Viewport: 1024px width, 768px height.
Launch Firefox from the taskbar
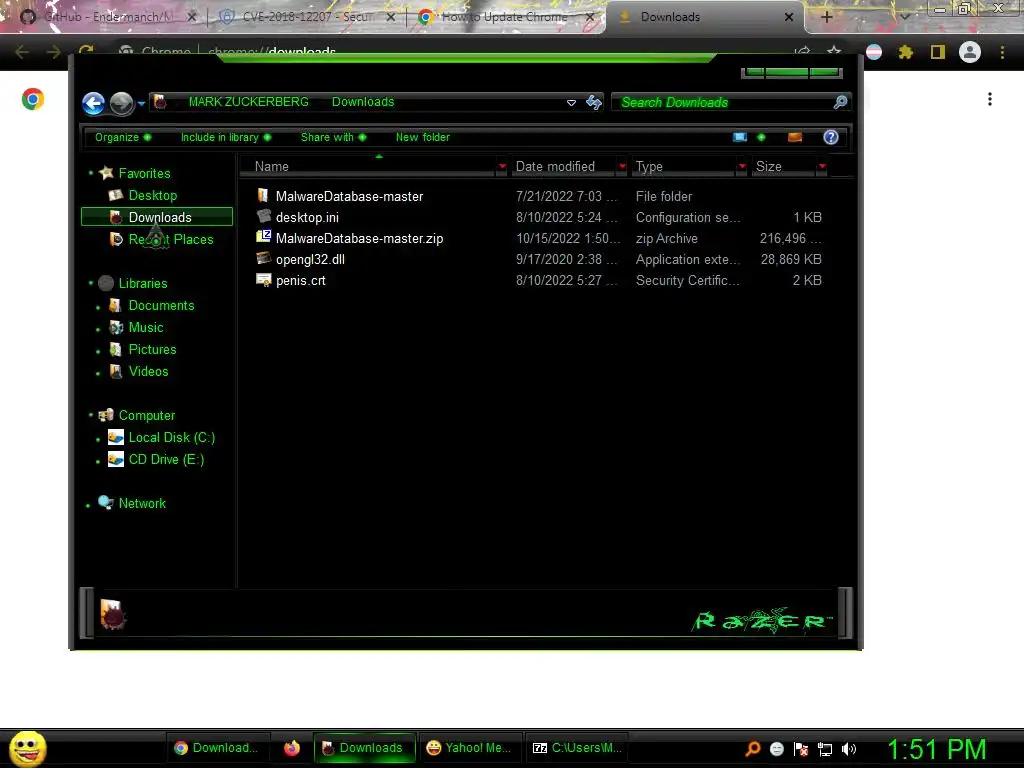[292, 748]
